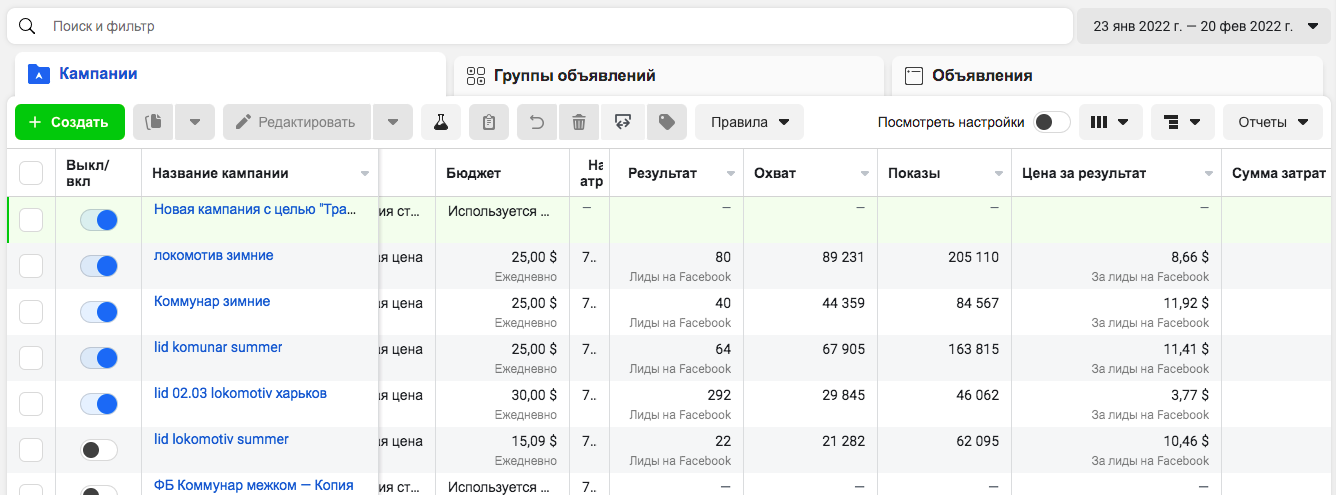Check lid komunar summer row checkbox

click(x=31, y=358)
